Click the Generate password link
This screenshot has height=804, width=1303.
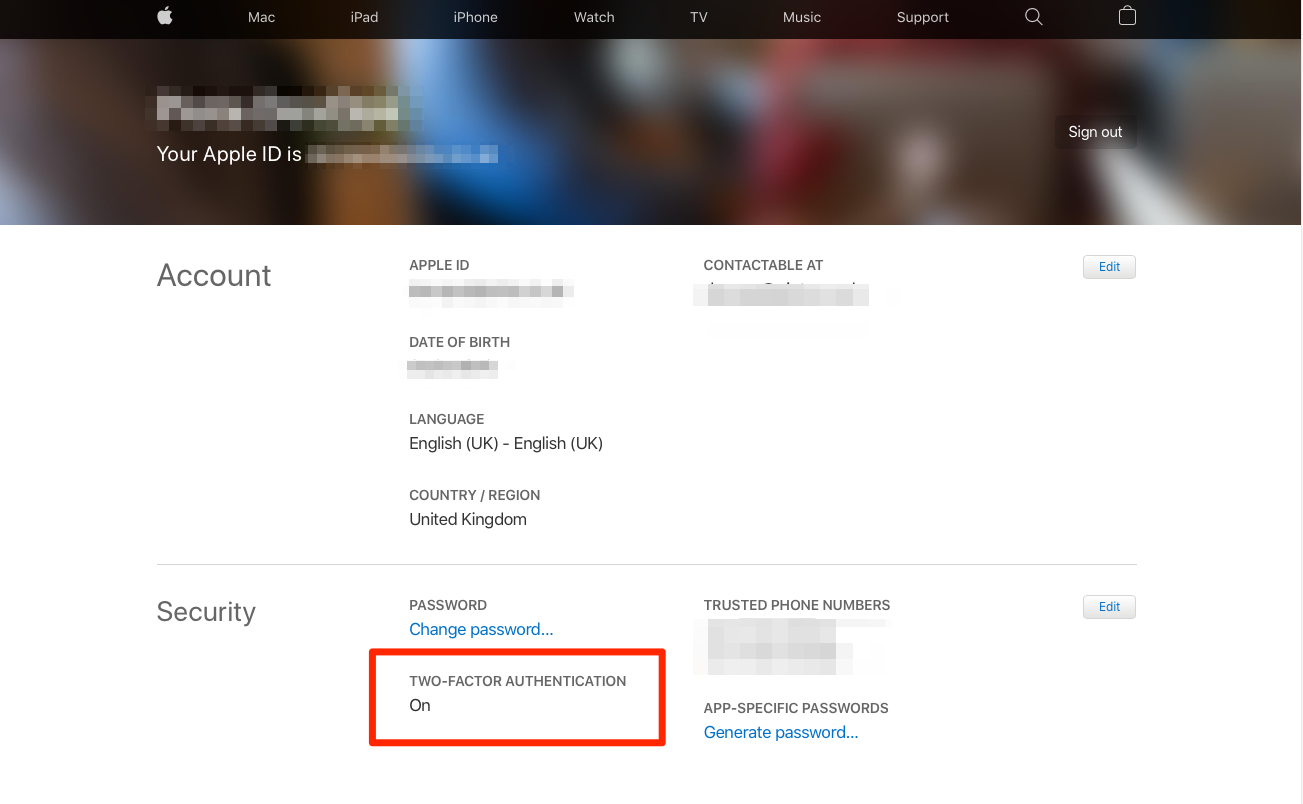click(x=781, y=732)
